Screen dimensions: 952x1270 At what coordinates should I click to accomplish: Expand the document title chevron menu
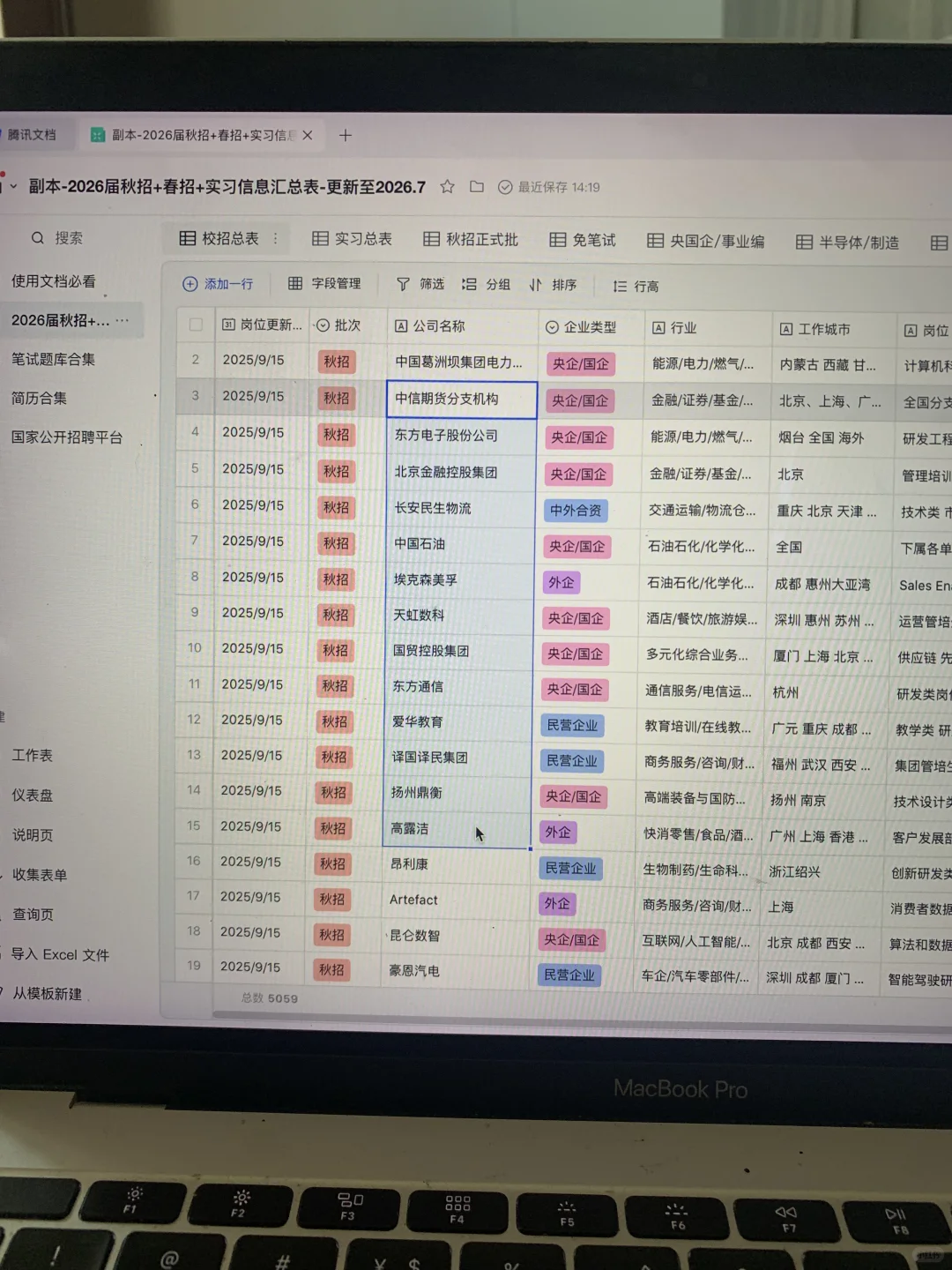[x=13, y=186]
